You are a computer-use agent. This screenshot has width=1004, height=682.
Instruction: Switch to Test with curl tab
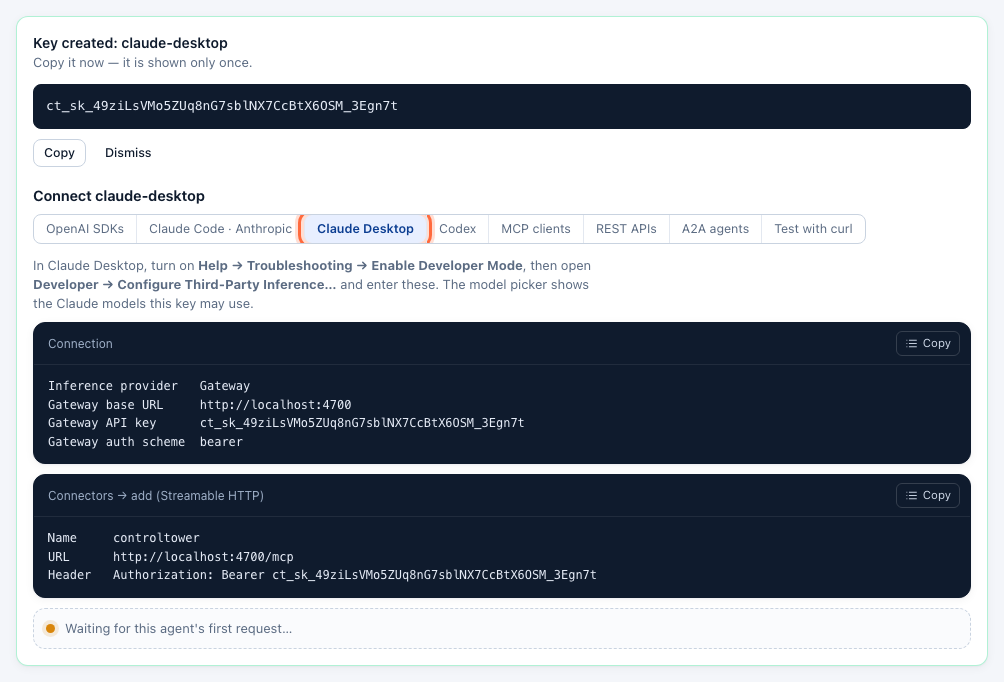click(813, 229)
